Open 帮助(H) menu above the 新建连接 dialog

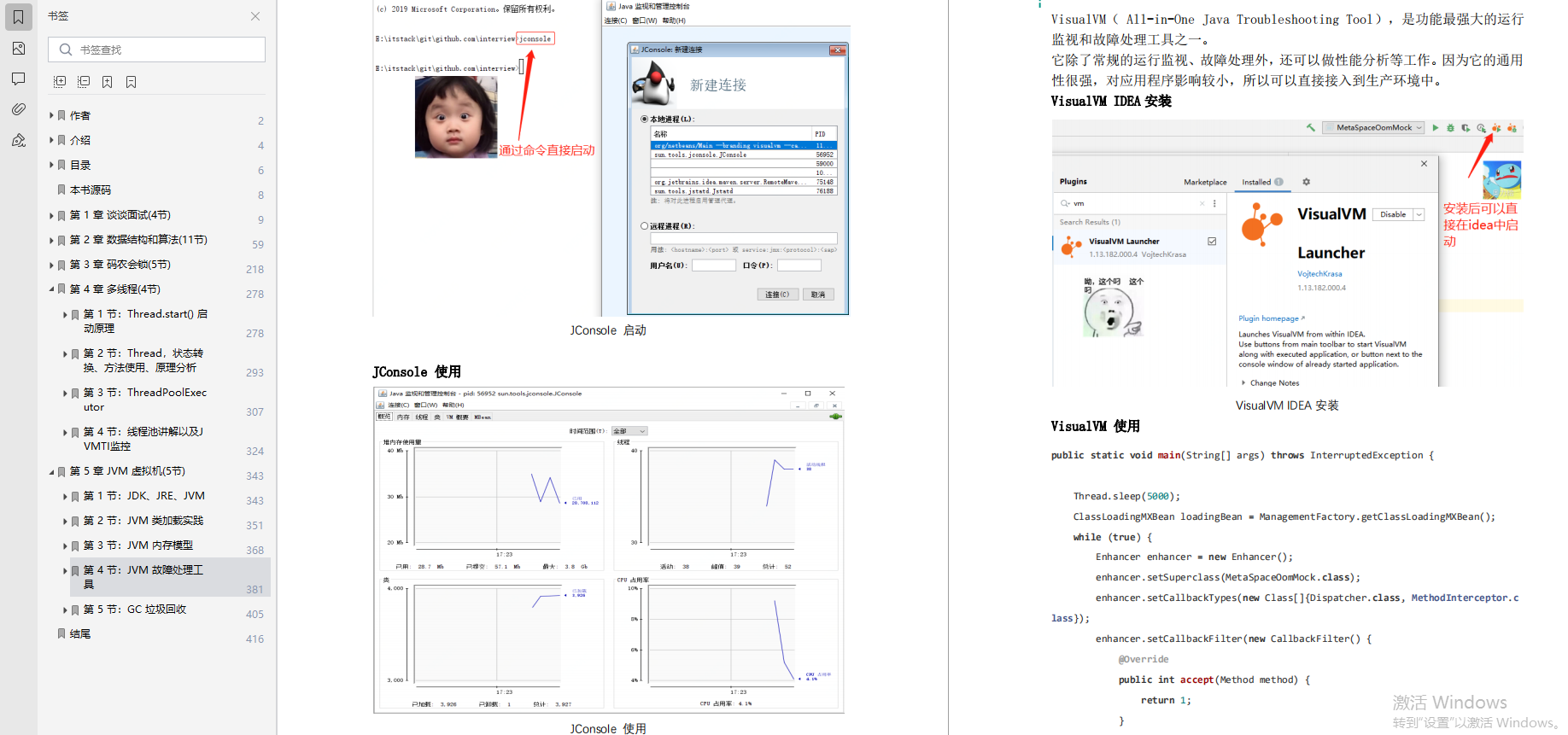(x=674, y=20)
